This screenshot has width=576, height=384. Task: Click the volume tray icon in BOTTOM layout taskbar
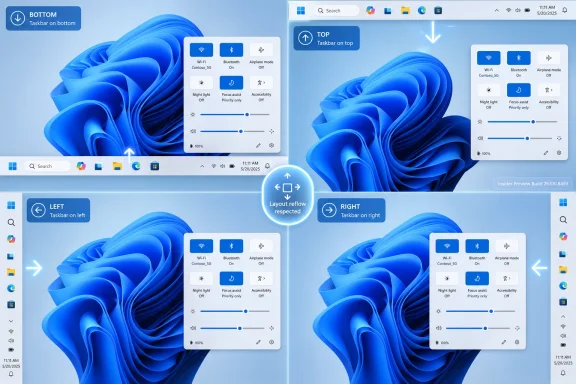pyautogui.click(x=223, y=166)
